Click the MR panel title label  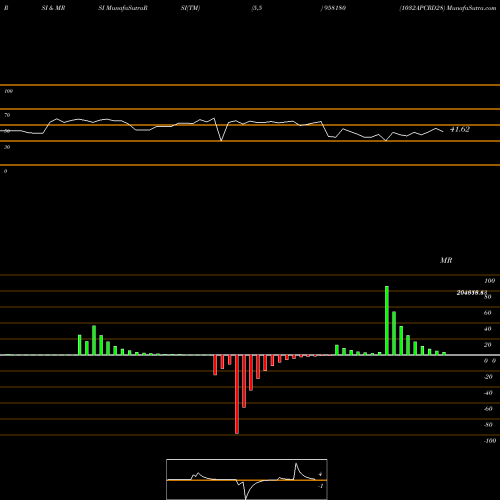pos(446,260)
